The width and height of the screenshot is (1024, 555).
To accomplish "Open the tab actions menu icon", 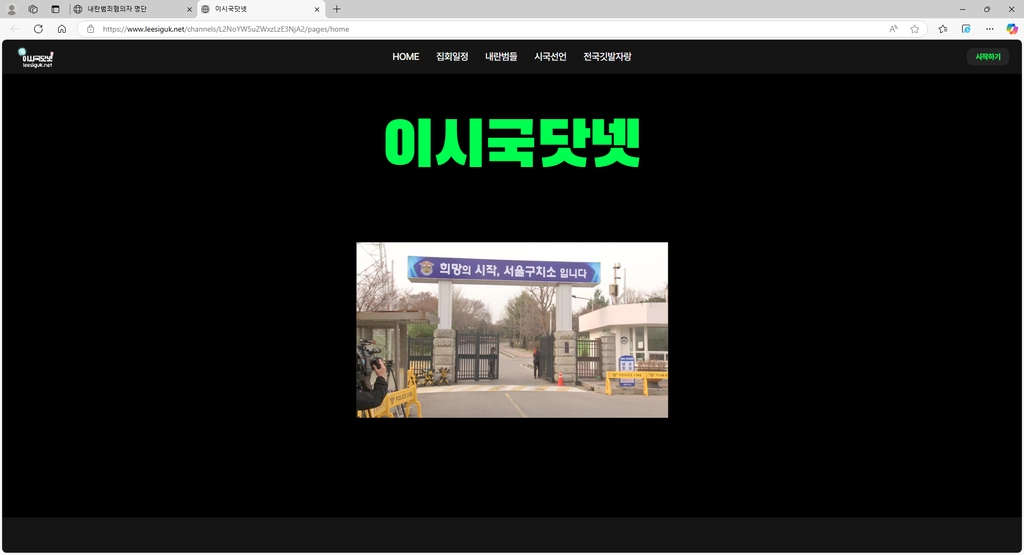I will click(56, 9).
